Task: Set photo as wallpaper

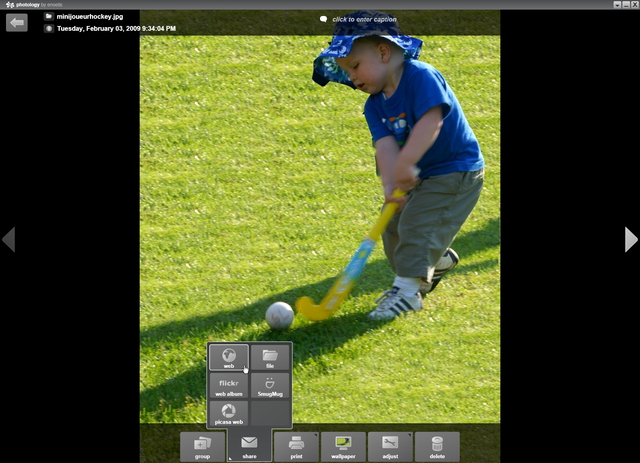Action: coord(343,446)
